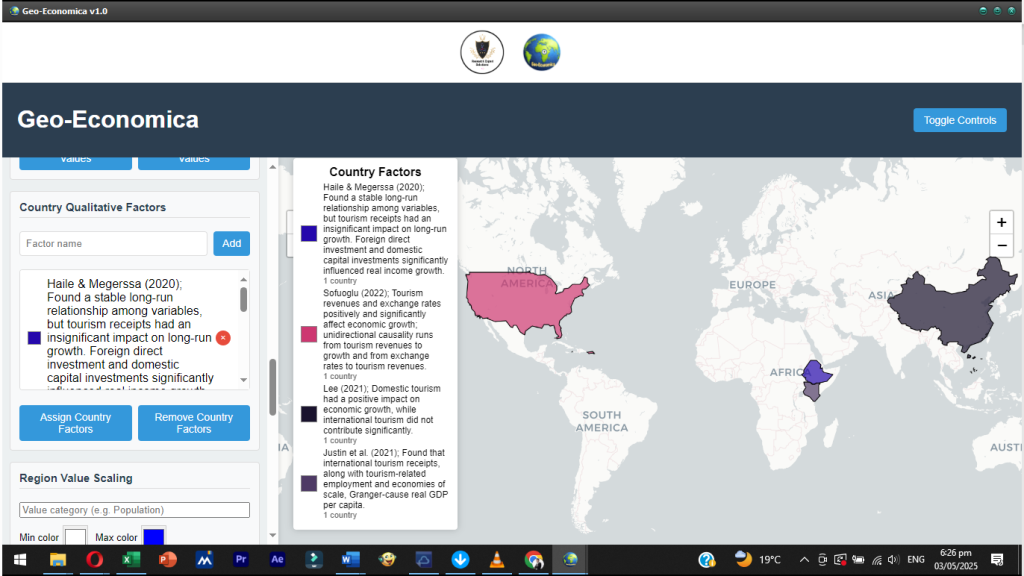The image size is (1024, 576).
Task: Click the Assign Country Factors button
Action: pyautogui.click(x=75, y=423)
